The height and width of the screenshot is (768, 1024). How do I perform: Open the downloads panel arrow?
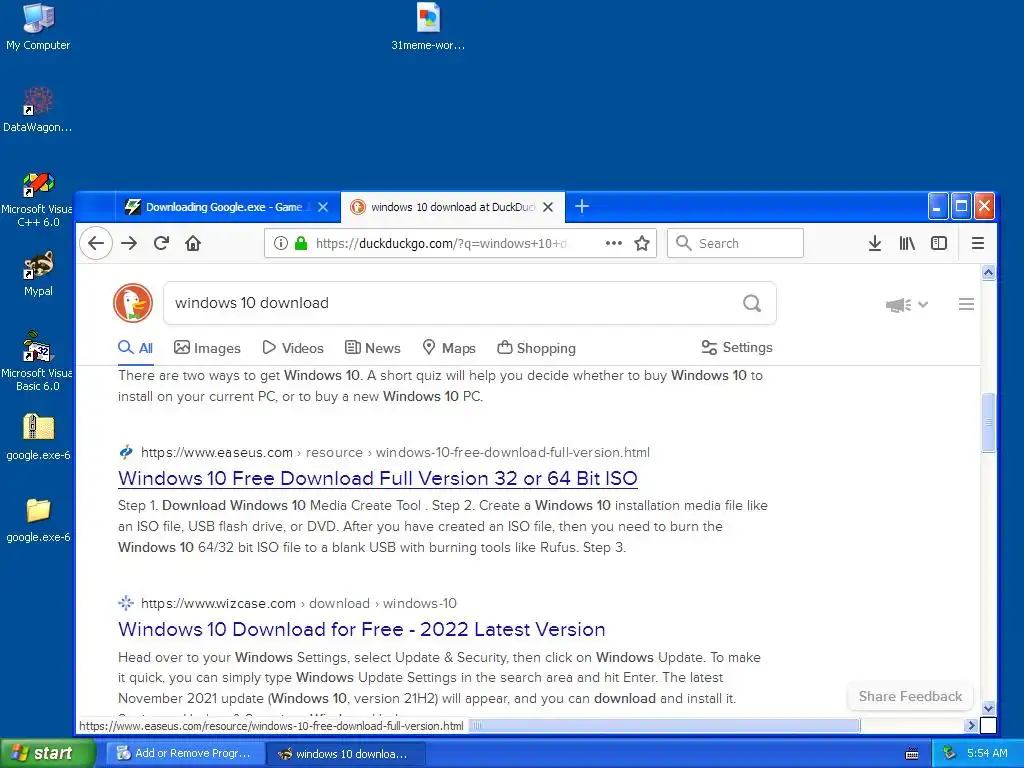(875, 244)
